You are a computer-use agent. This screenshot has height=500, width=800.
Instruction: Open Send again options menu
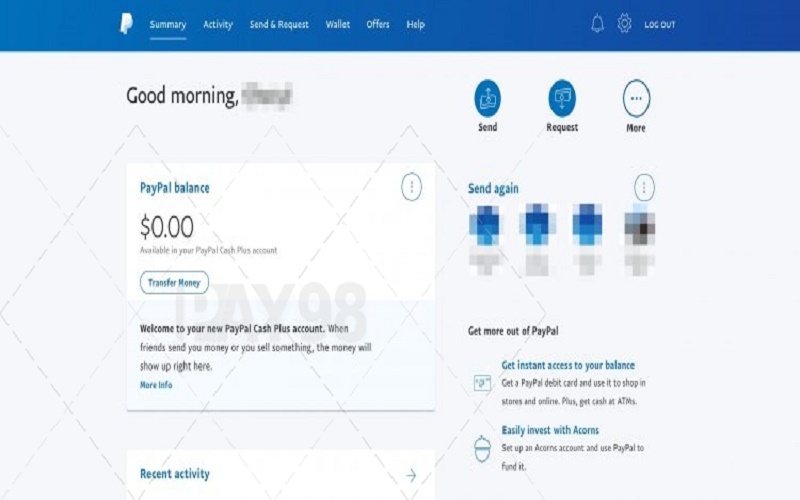(644, 187)
